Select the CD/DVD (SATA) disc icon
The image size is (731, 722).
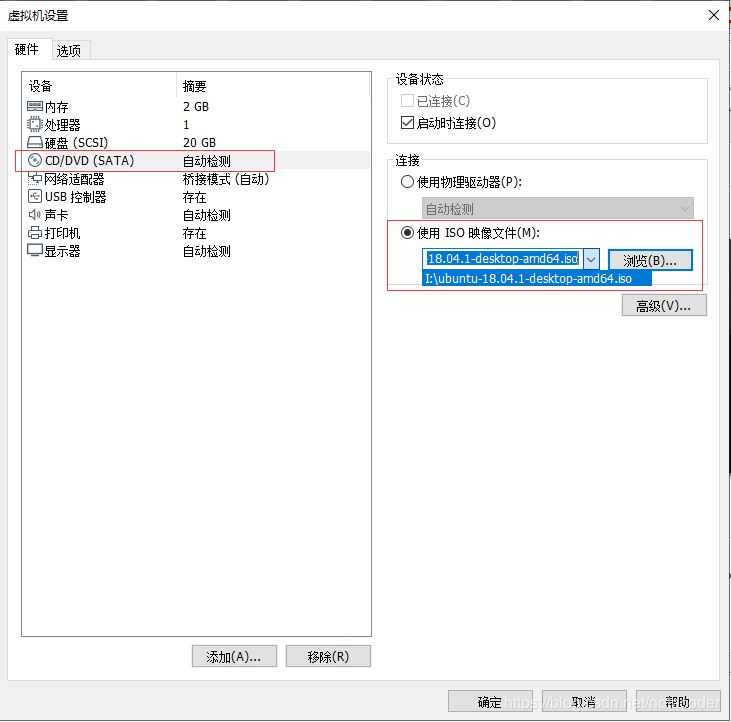35,161
